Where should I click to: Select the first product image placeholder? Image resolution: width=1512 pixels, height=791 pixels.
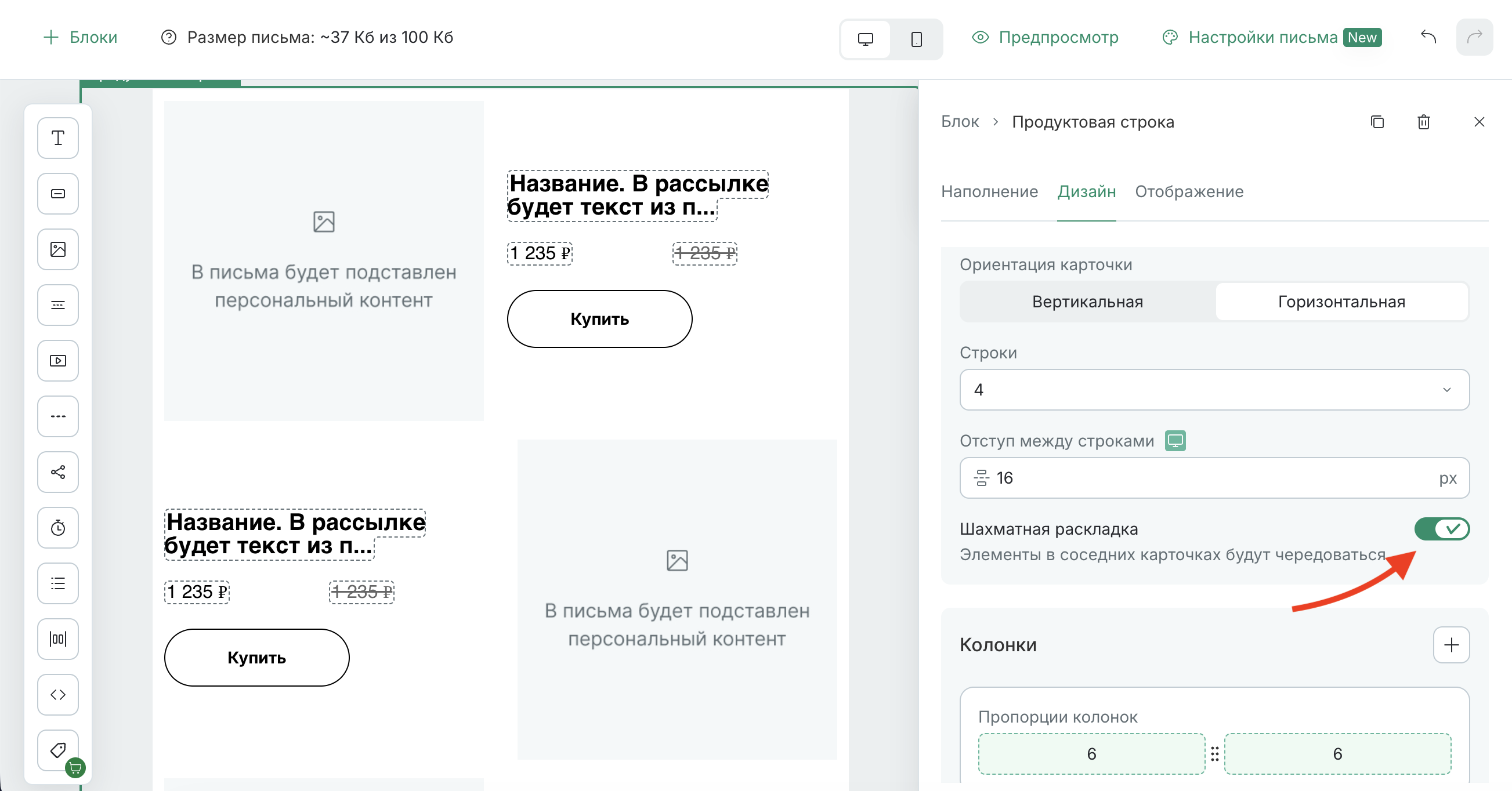click(324, 261)
